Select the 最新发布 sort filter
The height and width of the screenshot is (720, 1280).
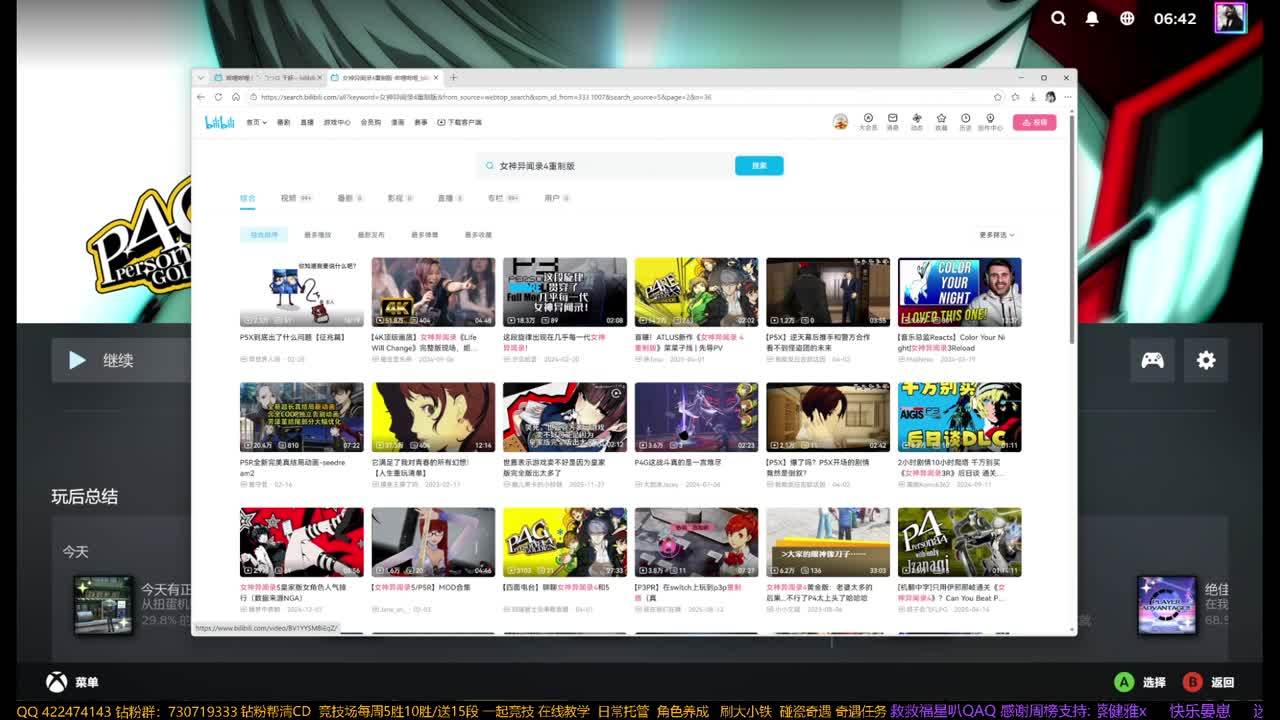coord(371,235)
